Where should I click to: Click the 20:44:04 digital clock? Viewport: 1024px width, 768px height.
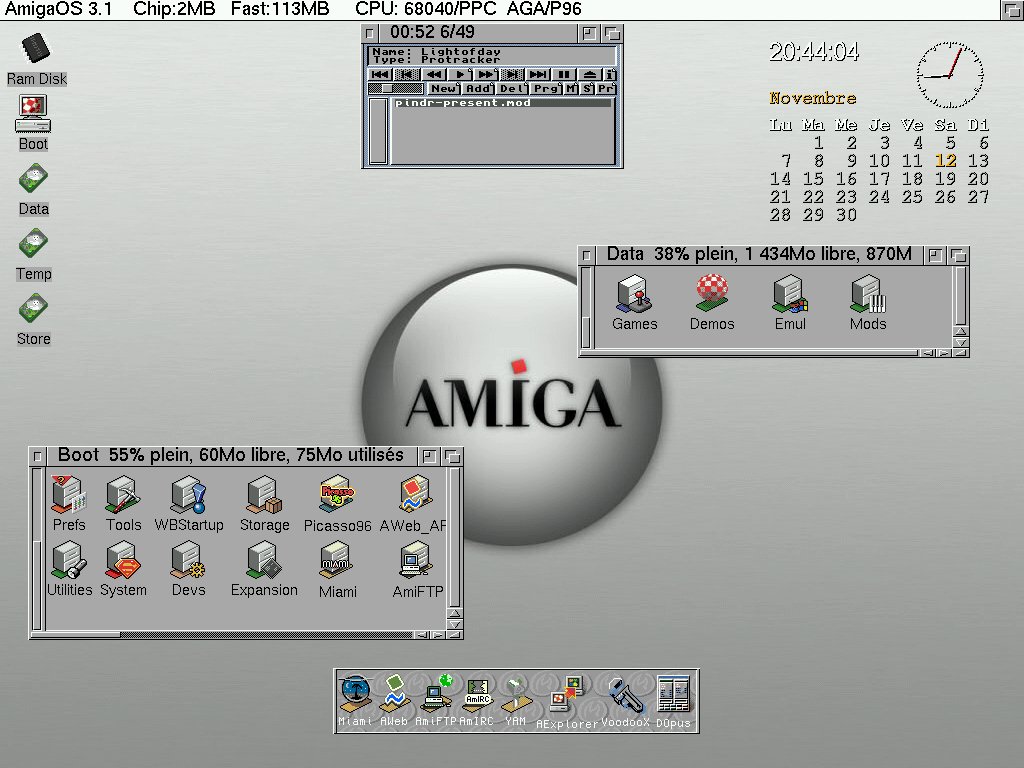(814, 52)
